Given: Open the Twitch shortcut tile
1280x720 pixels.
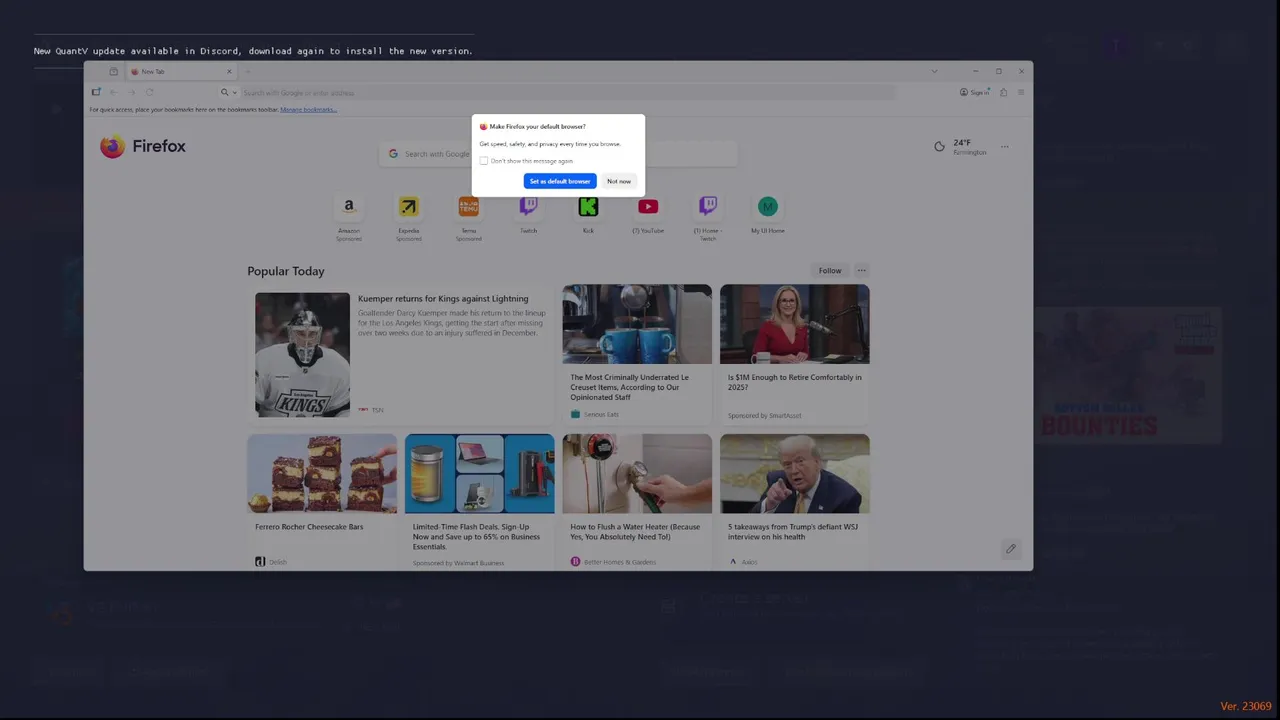Looking at the screenshot, I should pyautogui.click(x=528, y=214).
